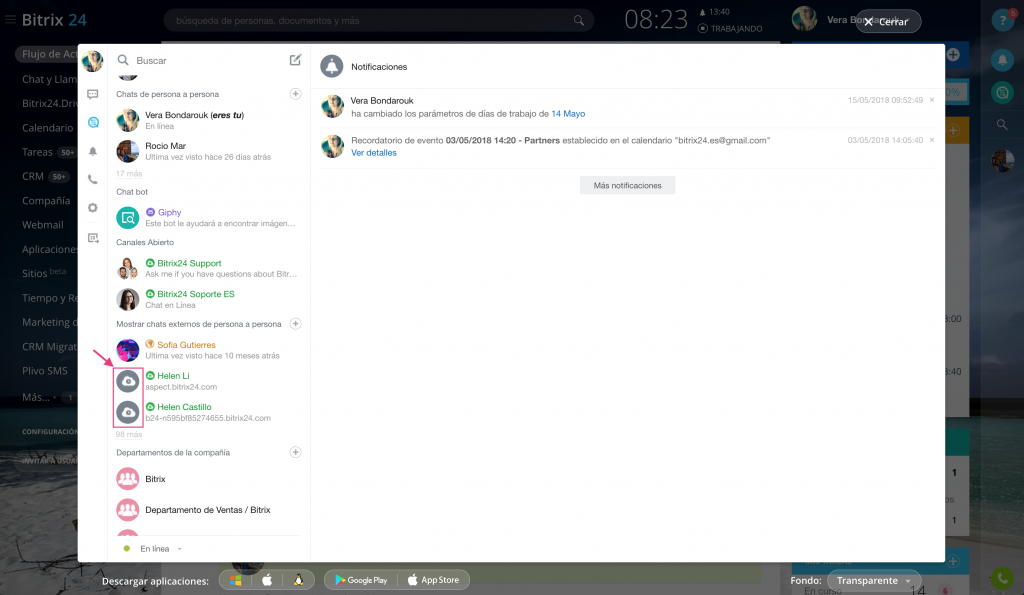Open Helen Castillo cloud avatar chat

pos(128,412)
